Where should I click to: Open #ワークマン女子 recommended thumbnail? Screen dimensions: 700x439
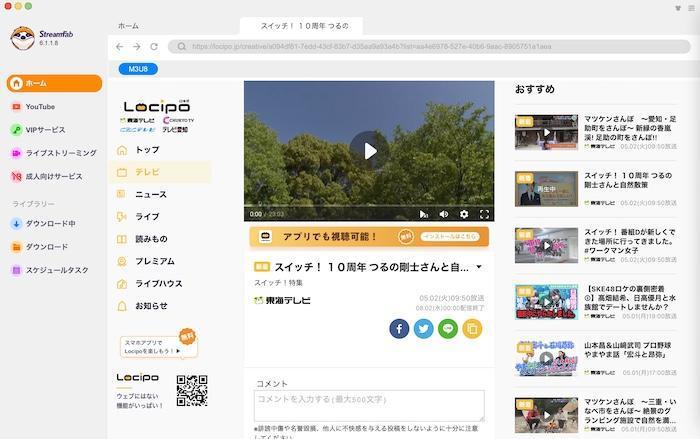point(546,246)
